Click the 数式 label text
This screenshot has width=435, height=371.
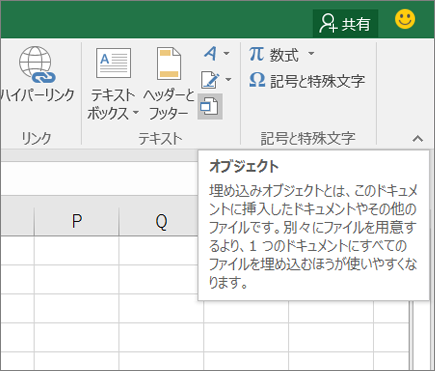coord(284,55)
